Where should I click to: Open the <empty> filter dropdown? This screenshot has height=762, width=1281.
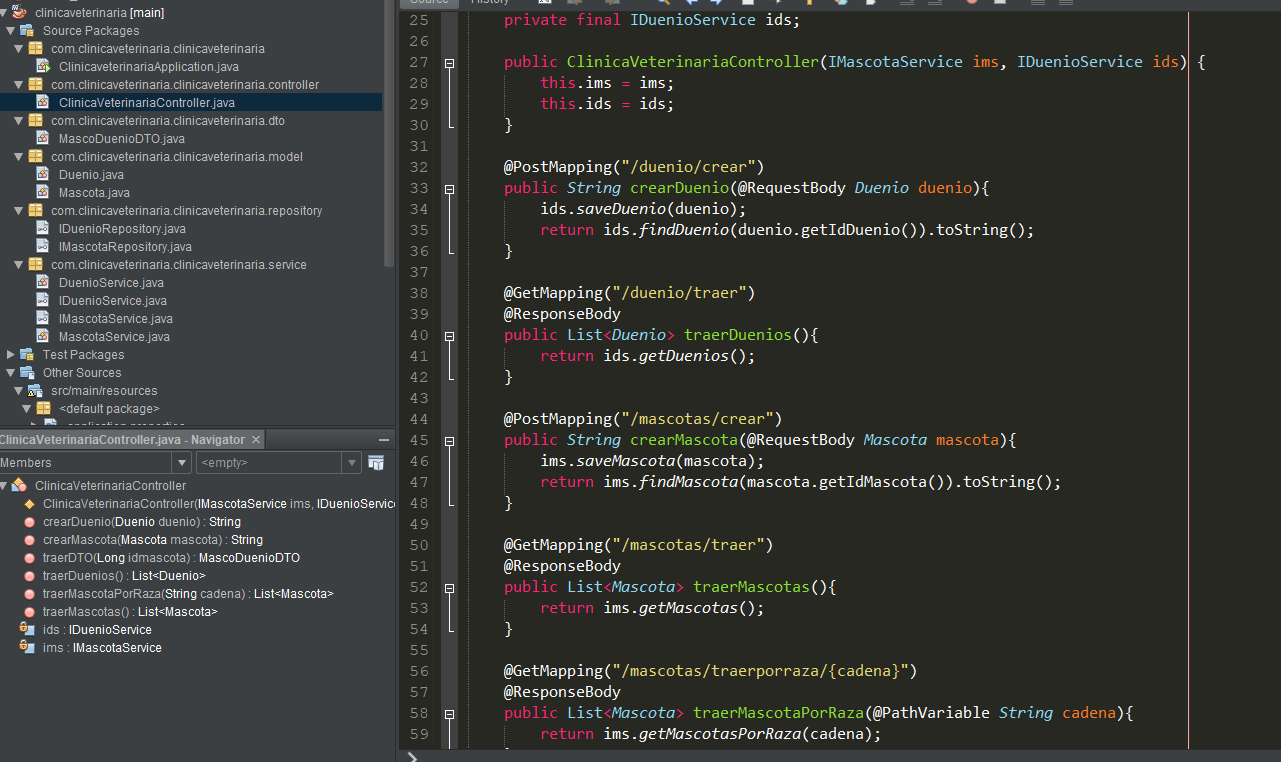(351, 463)
